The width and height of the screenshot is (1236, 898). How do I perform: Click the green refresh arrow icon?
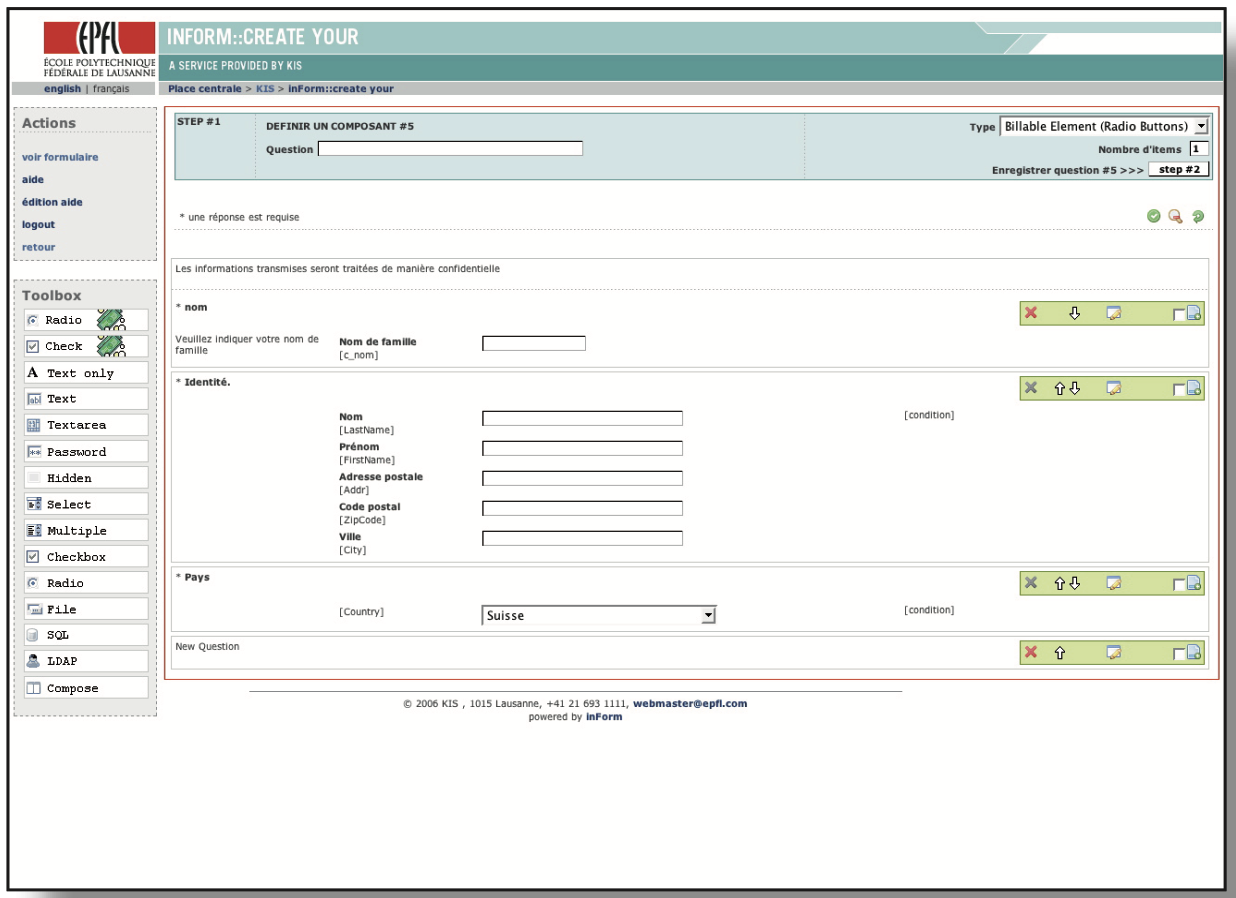pyautogui.click(x=1198, y=216)
